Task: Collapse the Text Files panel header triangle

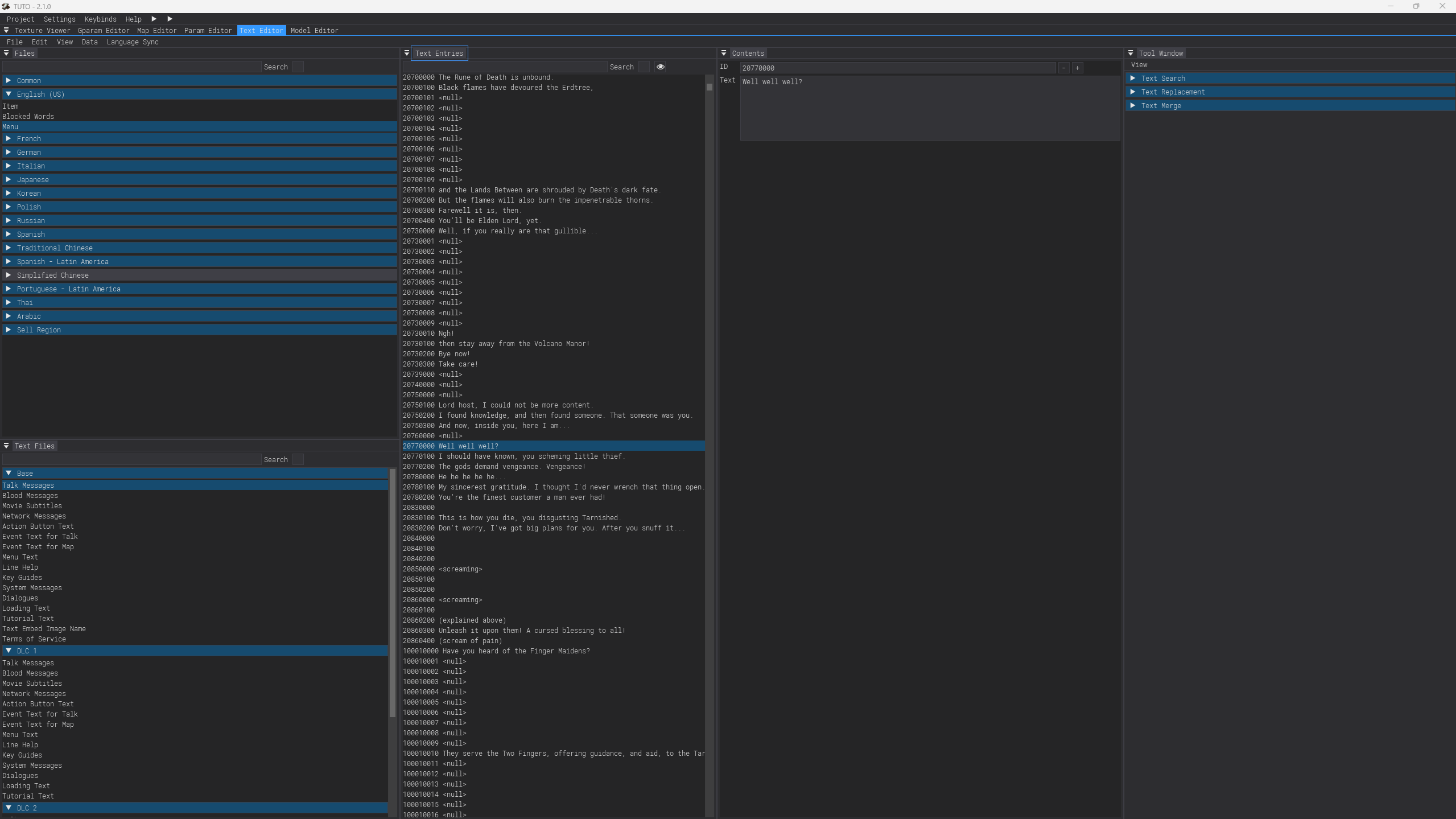Action: 6,446
